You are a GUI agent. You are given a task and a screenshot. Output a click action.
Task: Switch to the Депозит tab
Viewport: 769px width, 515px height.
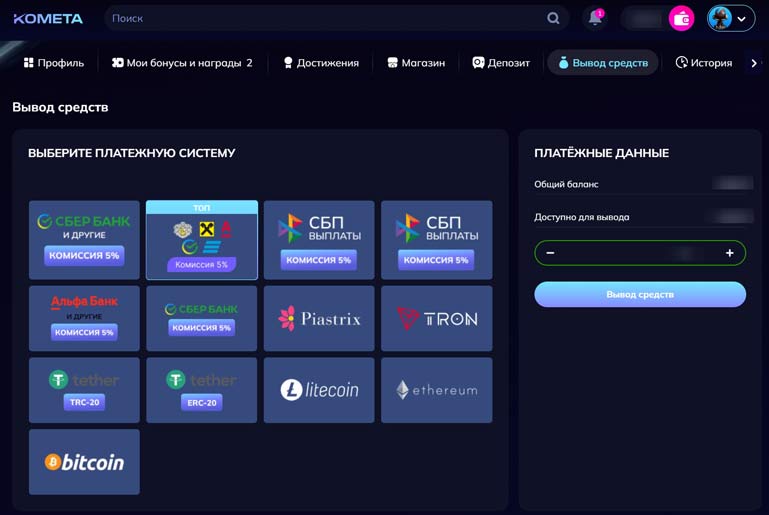[x=501, y=63]
